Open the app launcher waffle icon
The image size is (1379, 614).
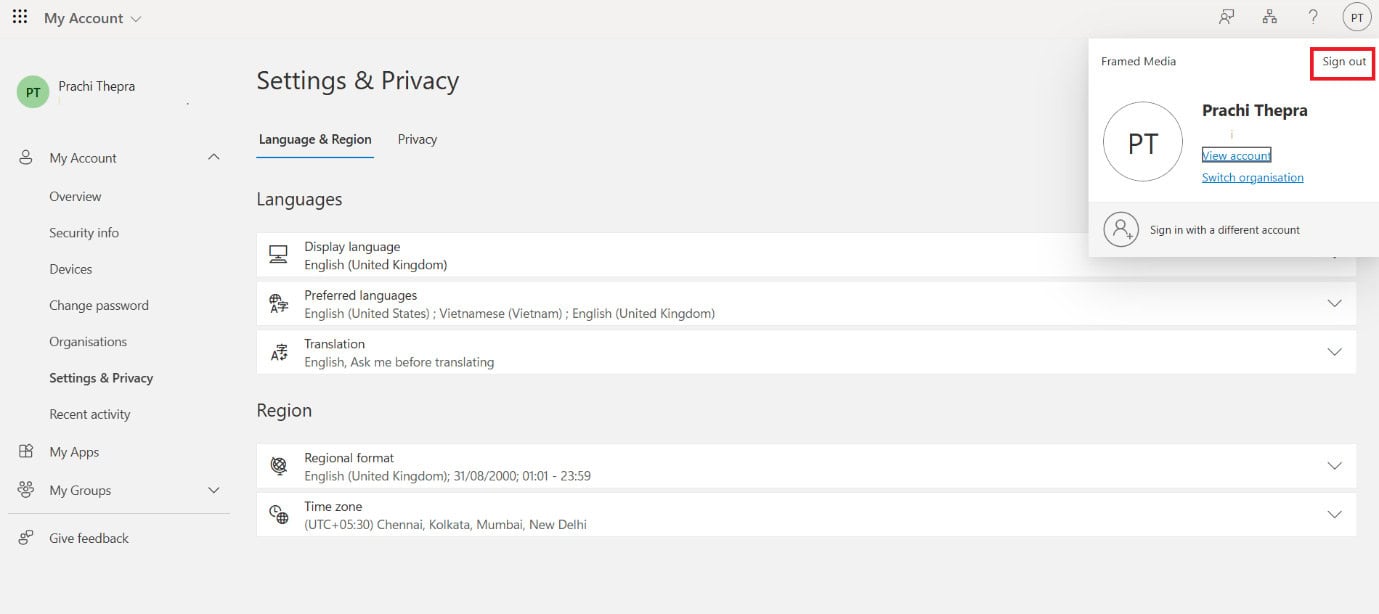[20, 17]
